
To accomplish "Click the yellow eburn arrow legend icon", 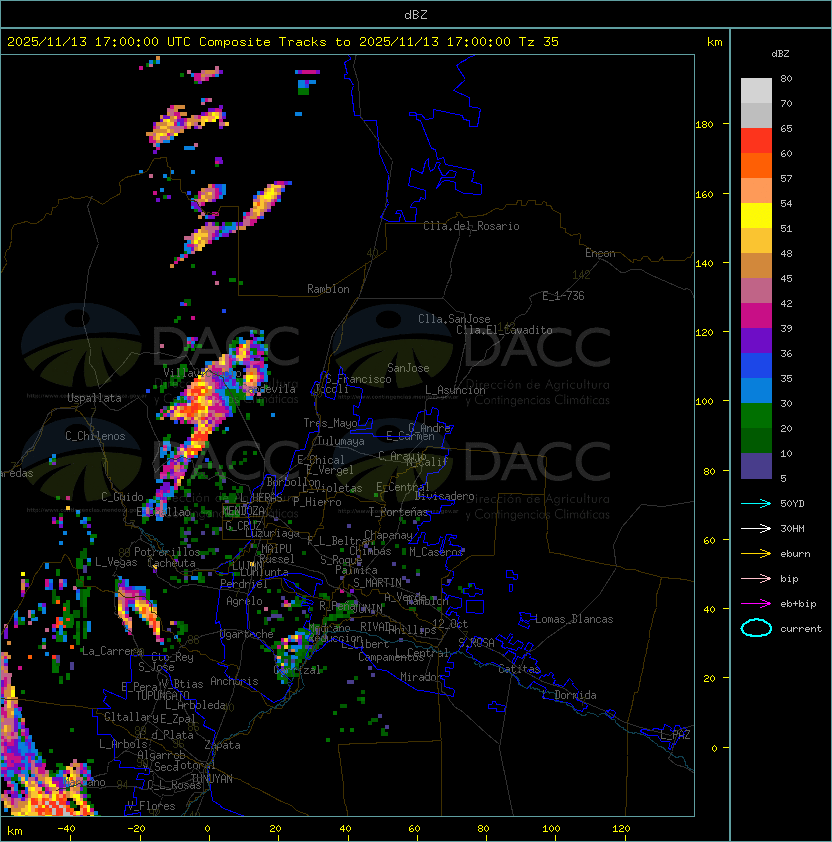I will (756, 554).
